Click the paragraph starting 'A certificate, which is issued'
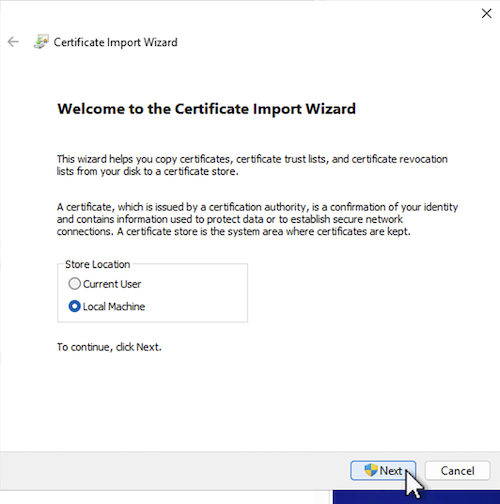The height and width of the screenshot is (504, 500). (x=257, y=219)
